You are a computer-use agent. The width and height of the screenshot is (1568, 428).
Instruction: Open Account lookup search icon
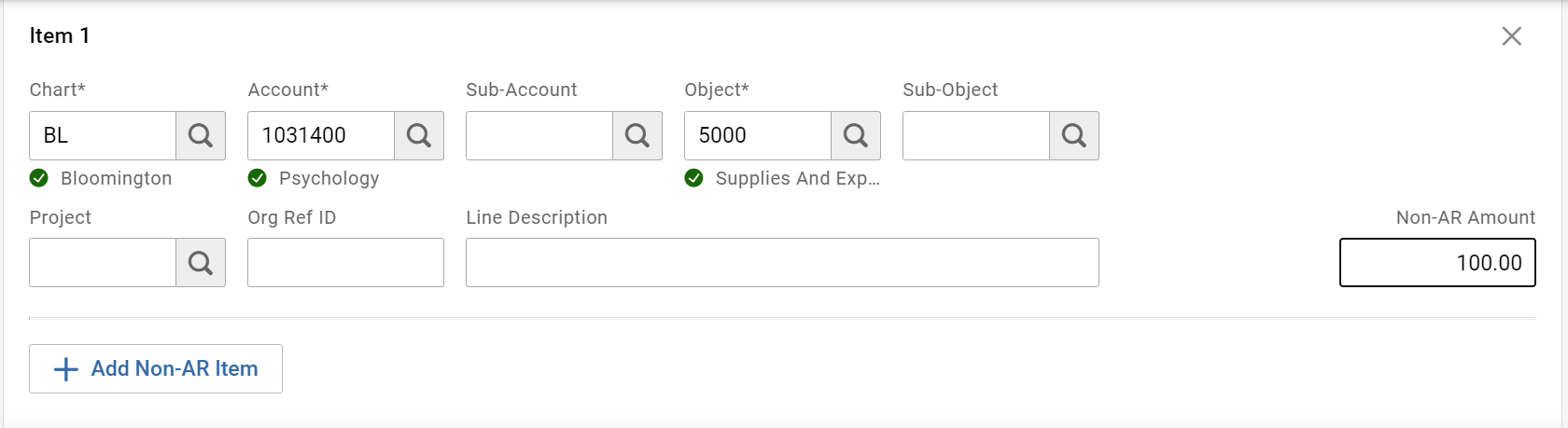click(x=419, y=135)
